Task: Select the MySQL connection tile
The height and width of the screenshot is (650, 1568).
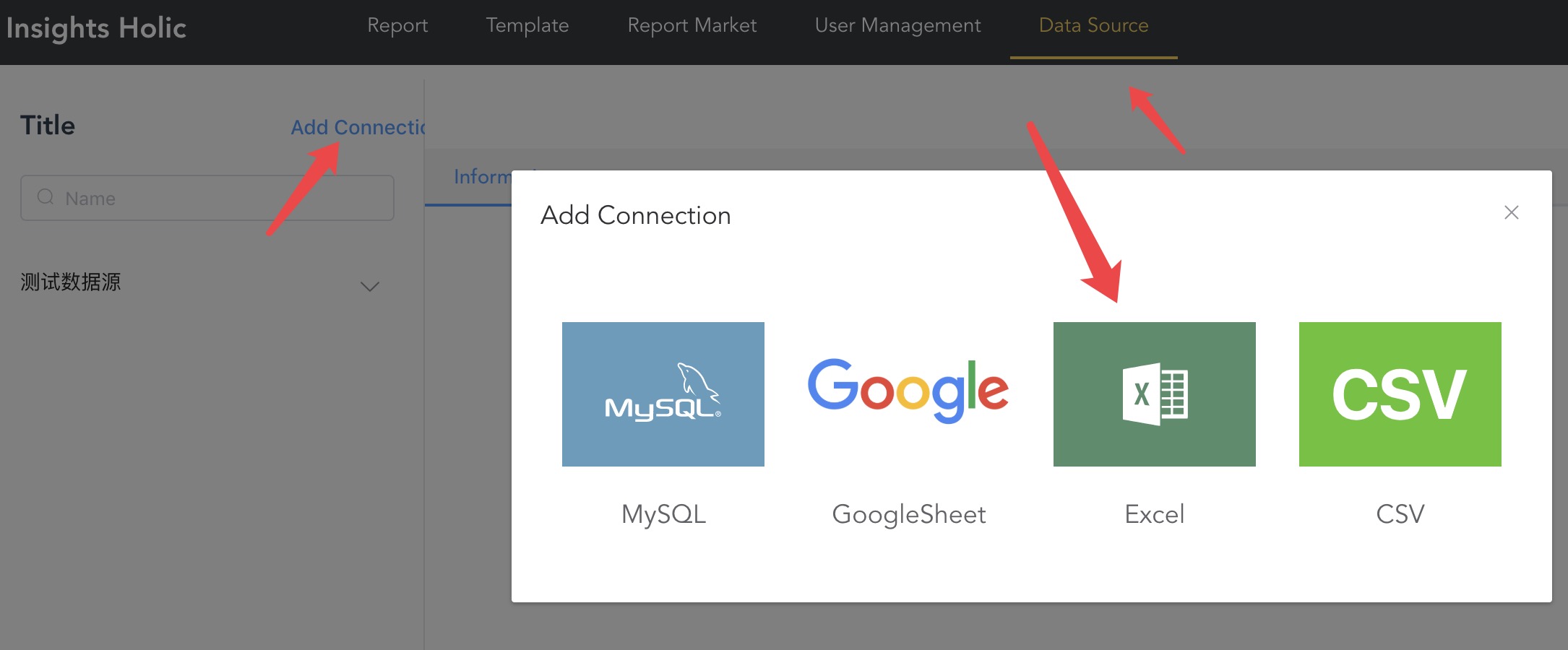Action: [663, 394]
